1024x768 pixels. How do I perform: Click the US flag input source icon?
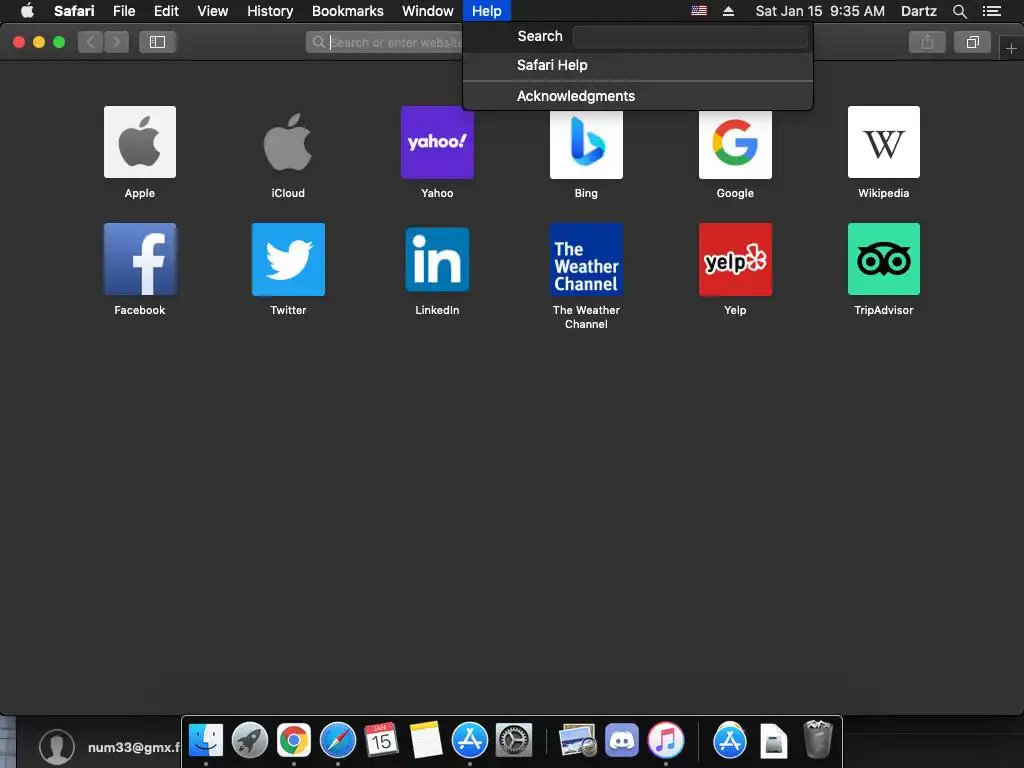coord(699,11)
